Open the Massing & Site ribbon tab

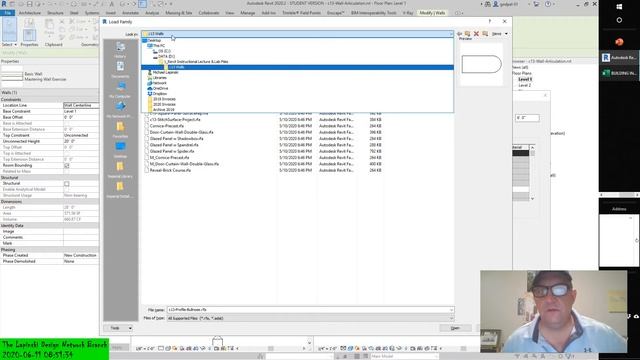coord(179,13)
